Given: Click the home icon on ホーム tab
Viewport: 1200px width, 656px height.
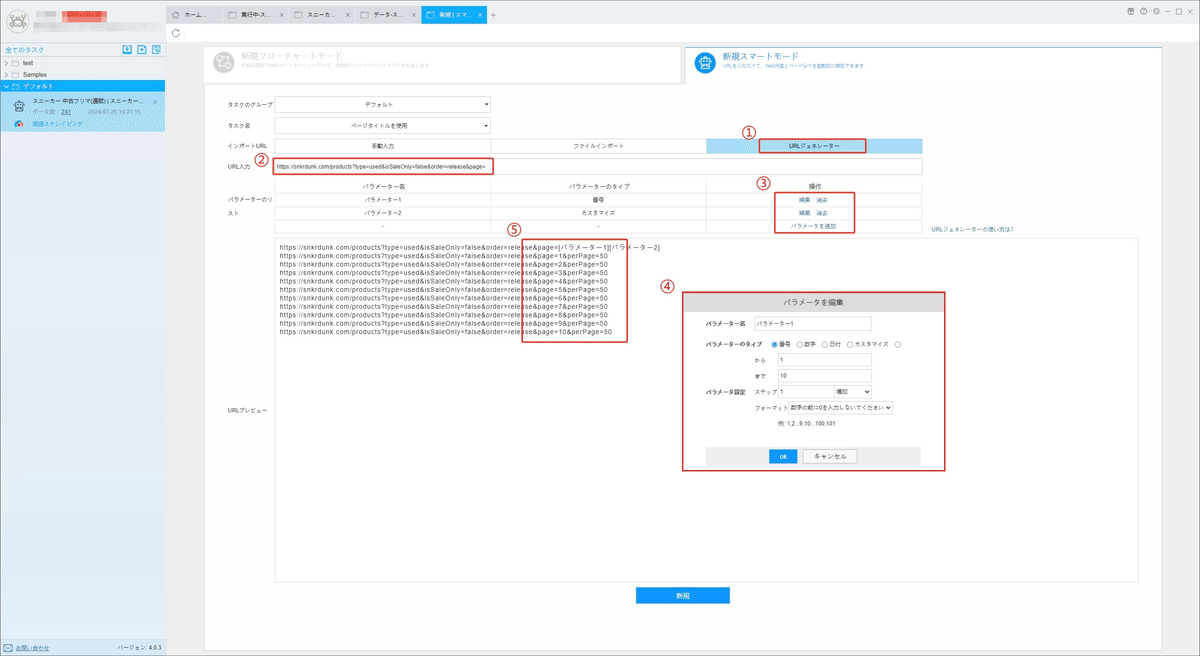Looking at the screenshot, I should coord(177,15).
